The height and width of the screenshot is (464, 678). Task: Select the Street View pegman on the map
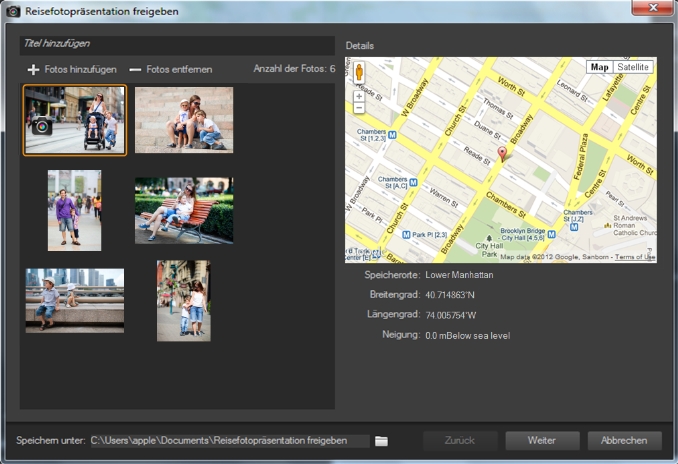point(359,73)
